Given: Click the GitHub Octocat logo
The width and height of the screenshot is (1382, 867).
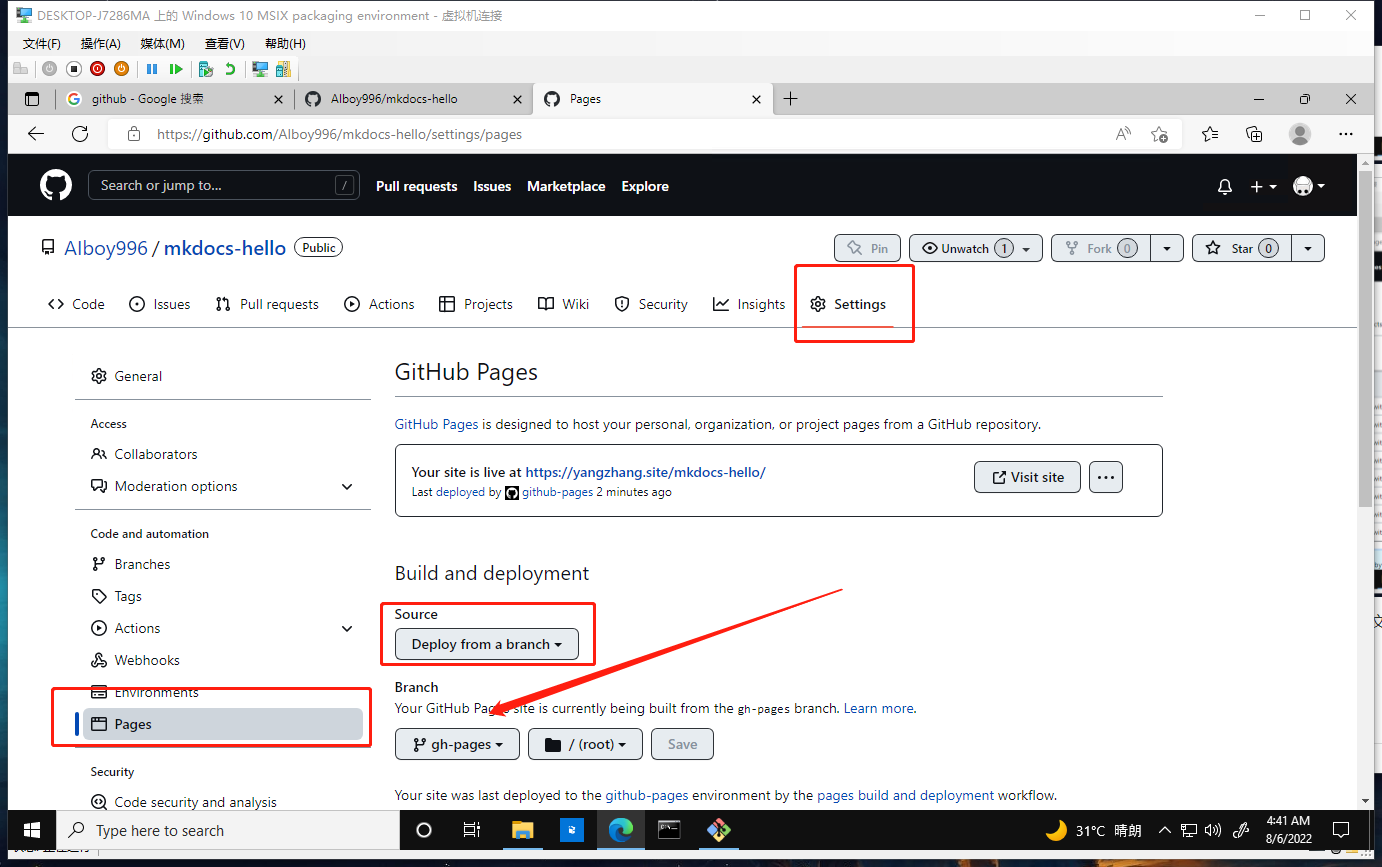Looking at the screenshot, I should pos(56,186).
